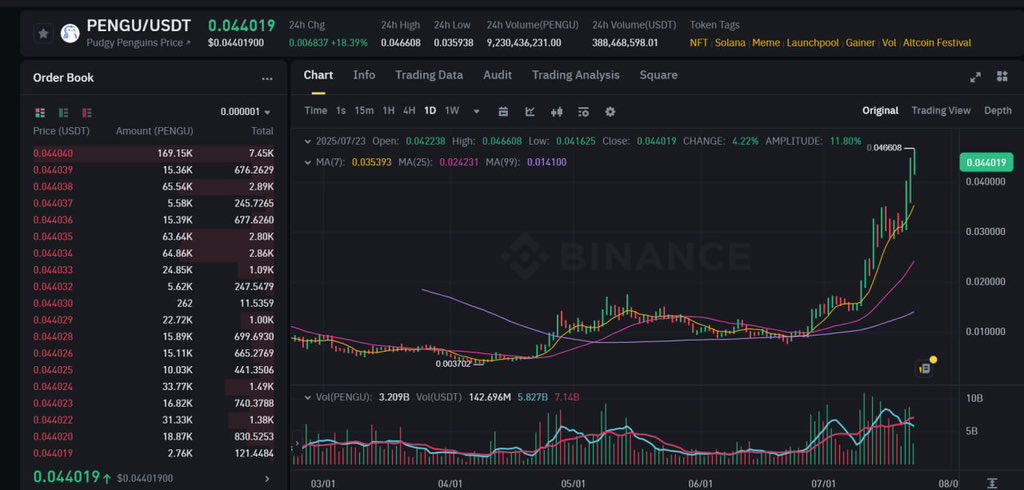Collapse the MA indicator row chevron
The width and height of the screenshot is (1024, 490).
(308, 162)
